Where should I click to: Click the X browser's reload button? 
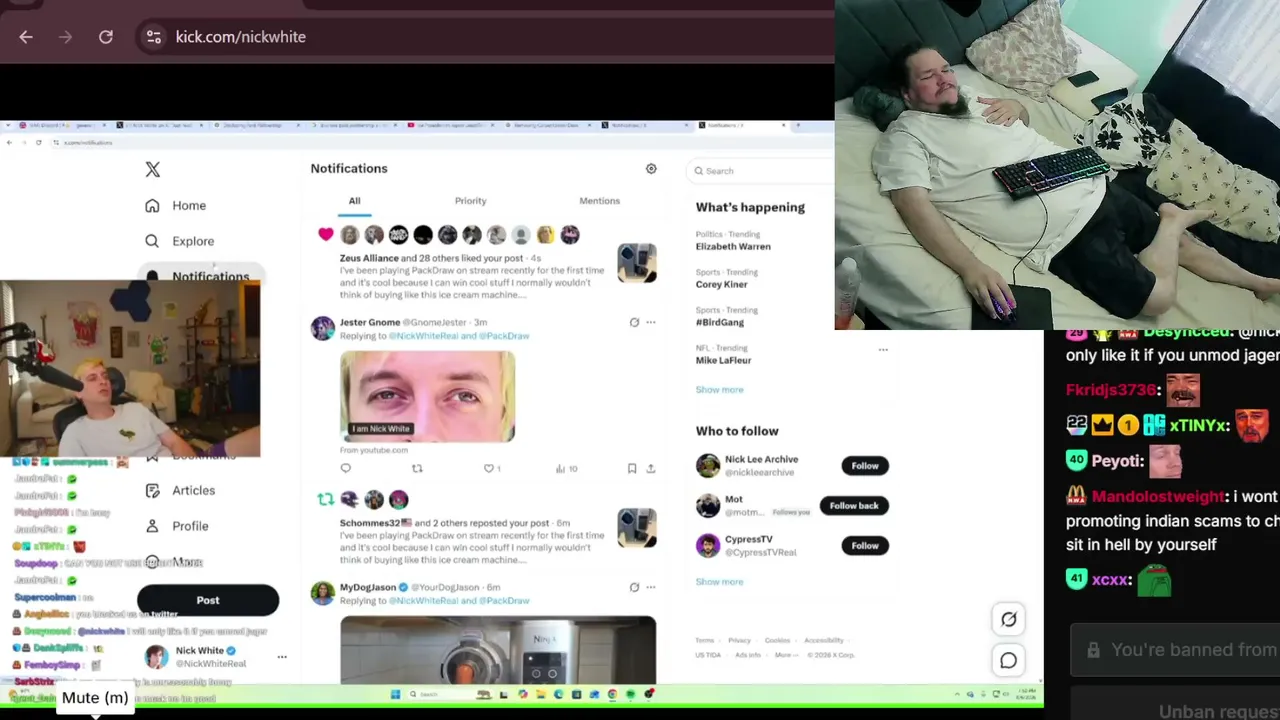tap(38, 143)
